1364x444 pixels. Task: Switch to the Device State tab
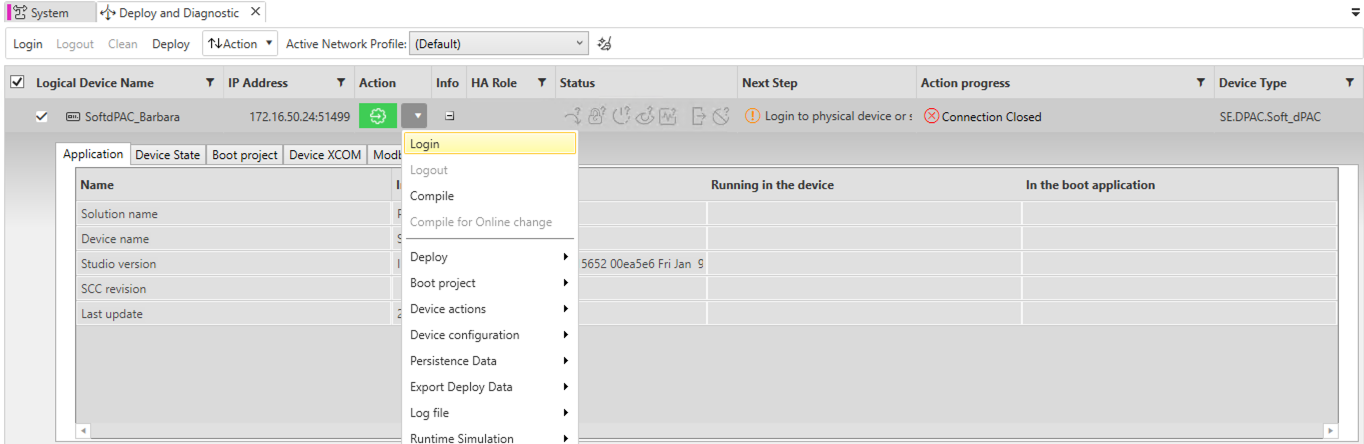click(167, 155)
